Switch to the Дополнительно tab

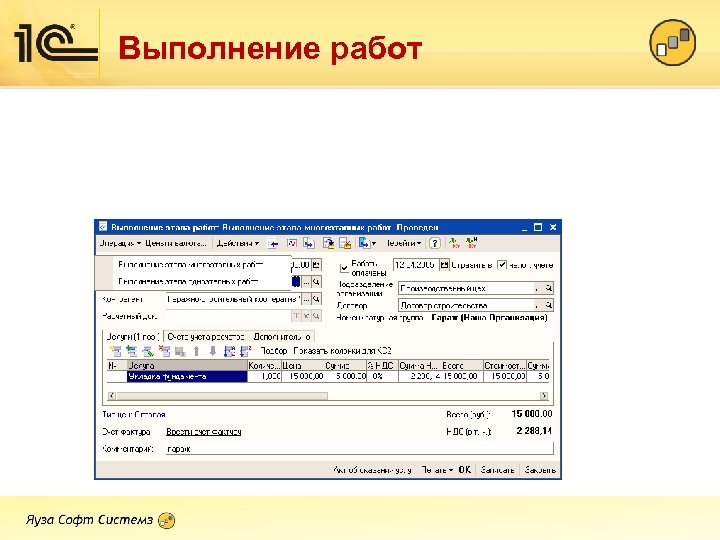[x=281, y=337]
